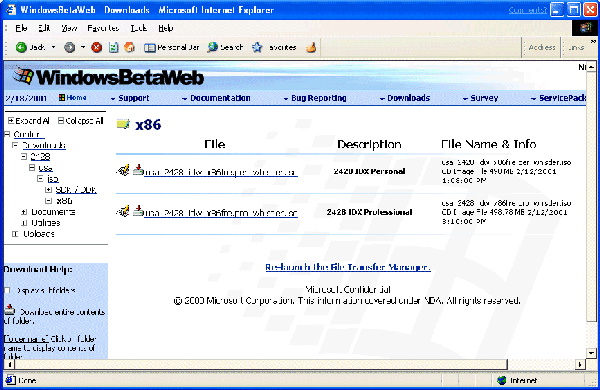600x390 pixels.
Task: Open the Forward history dropdown arrow
Action: pyautogui.click(x=83, y=47)
